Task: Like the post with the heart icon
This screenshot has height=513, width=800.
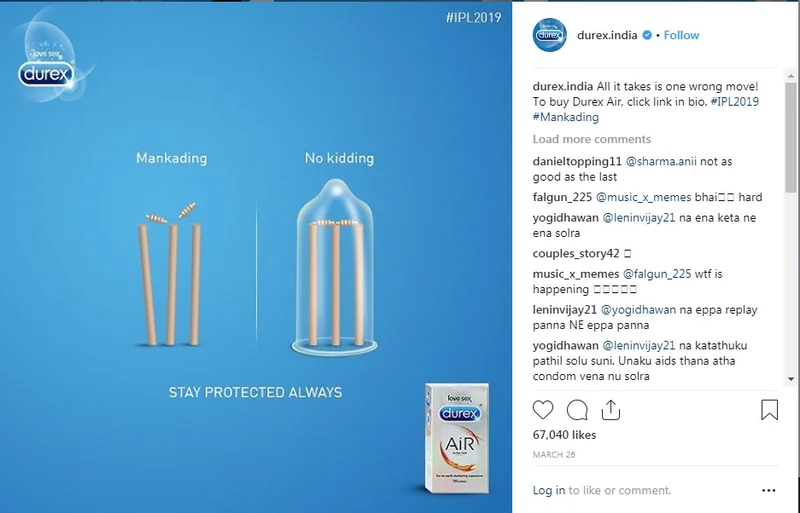Action: click(x=543, y=410)
